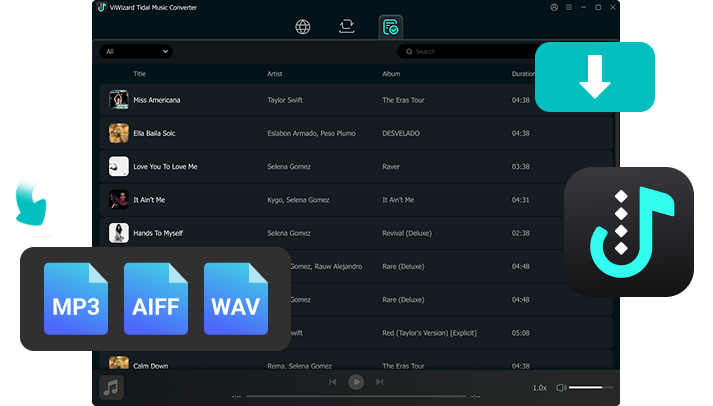The height and width of the screenshot is (406, 713).
Task: Select the Calm Down song title
Action: (151, 366)
